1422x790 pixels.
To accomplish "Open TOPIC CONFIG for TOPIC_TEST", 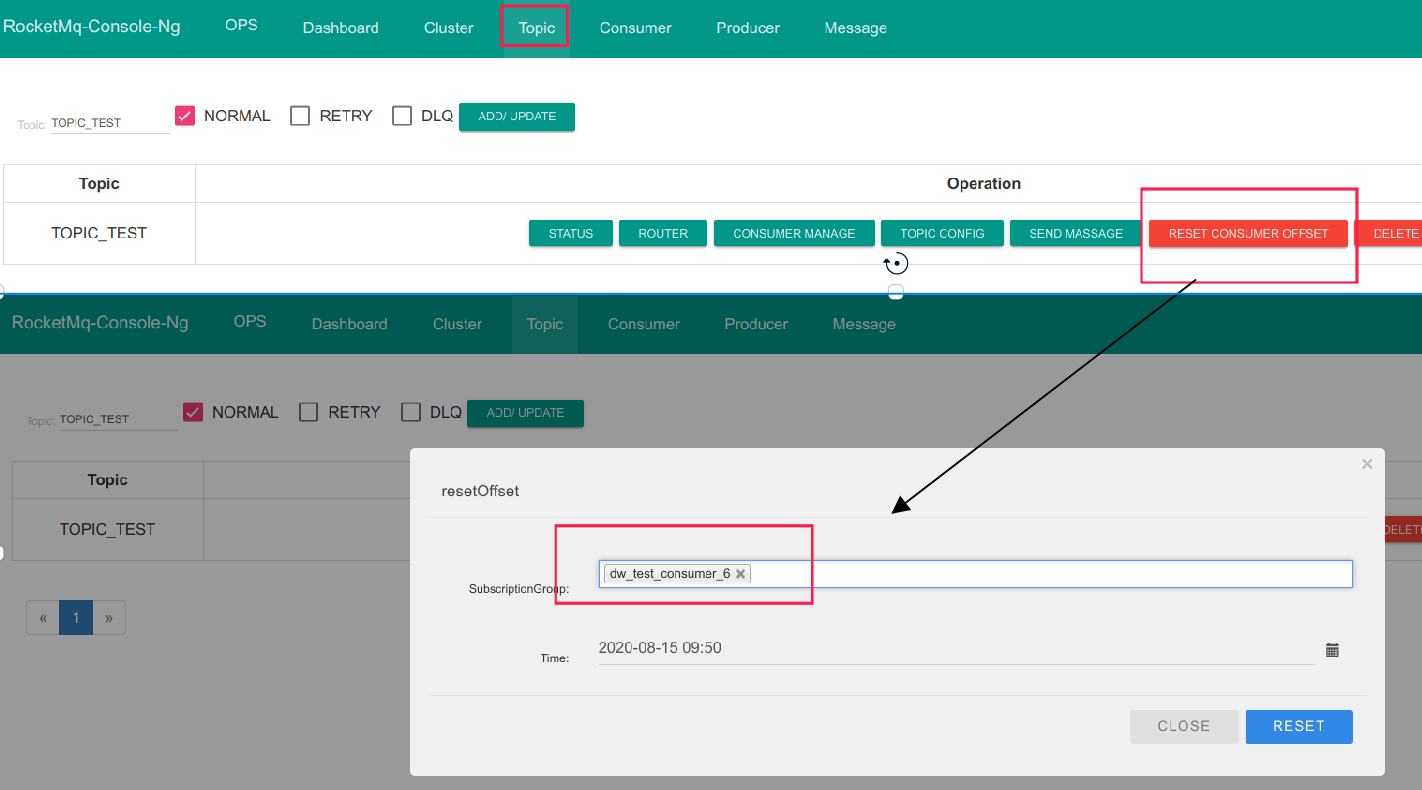I will point(942,233).
